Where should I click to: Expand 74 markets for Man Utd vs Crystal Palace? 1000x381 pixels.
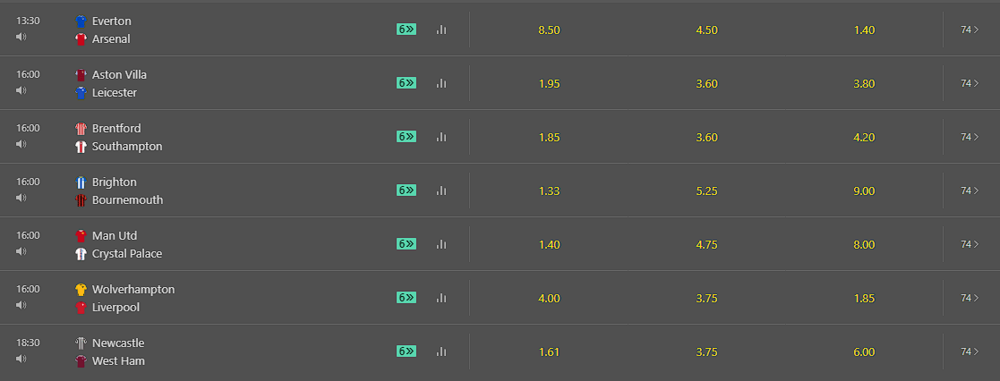click(969, 244)
